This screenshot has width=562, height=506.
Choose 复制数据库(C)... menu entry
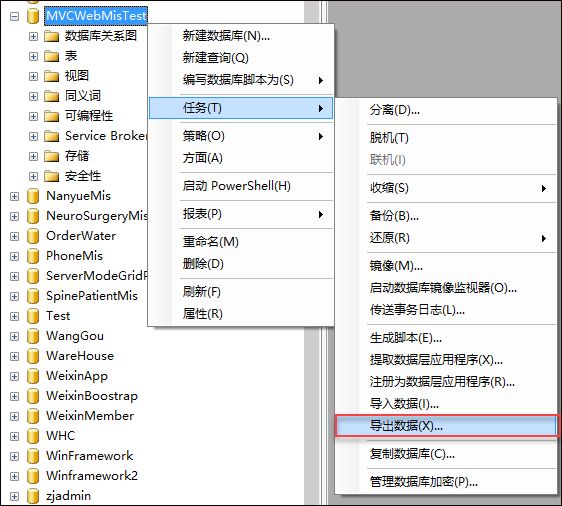point(446,454)
